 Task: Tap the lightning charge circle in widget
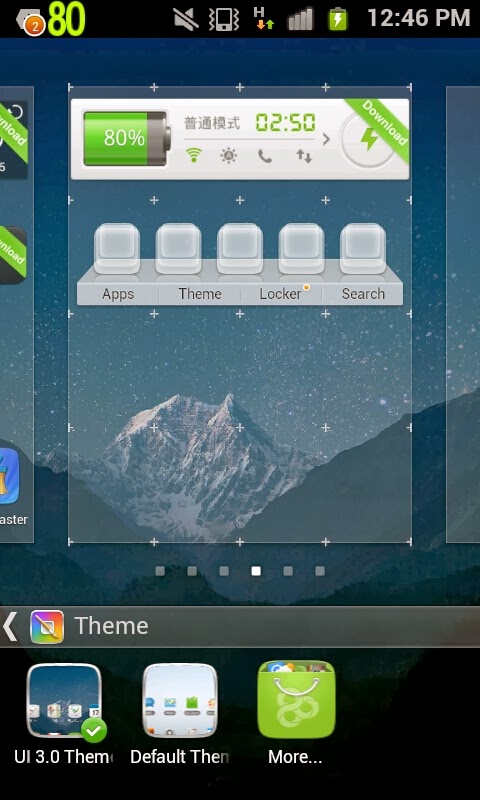[368, 139]
